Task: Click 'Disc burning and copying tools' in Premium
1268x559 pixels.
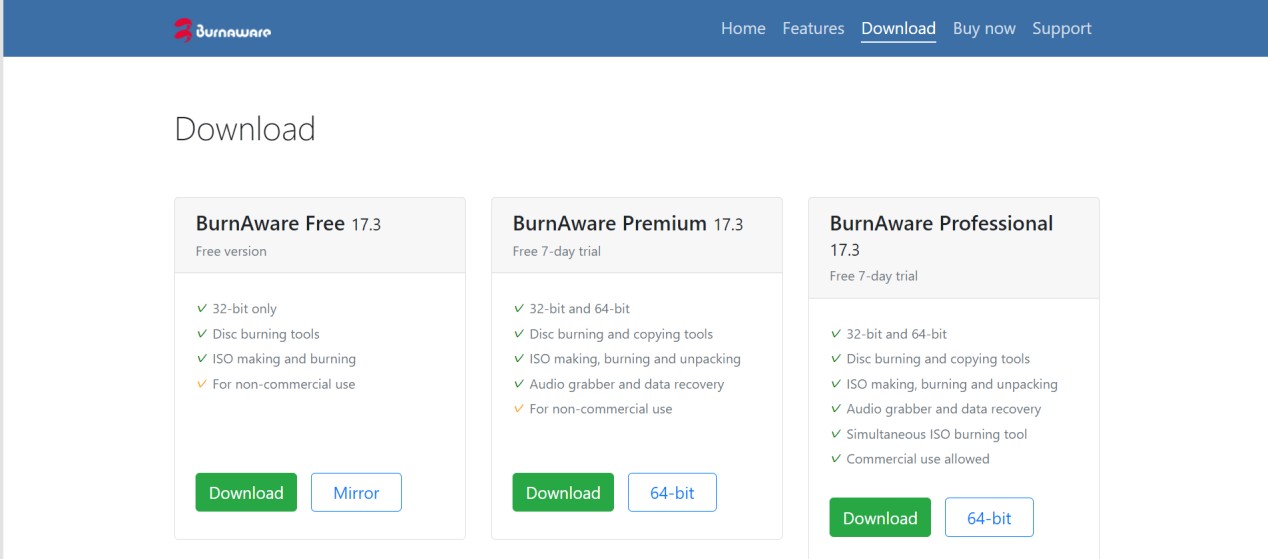Action: (621, 334)
